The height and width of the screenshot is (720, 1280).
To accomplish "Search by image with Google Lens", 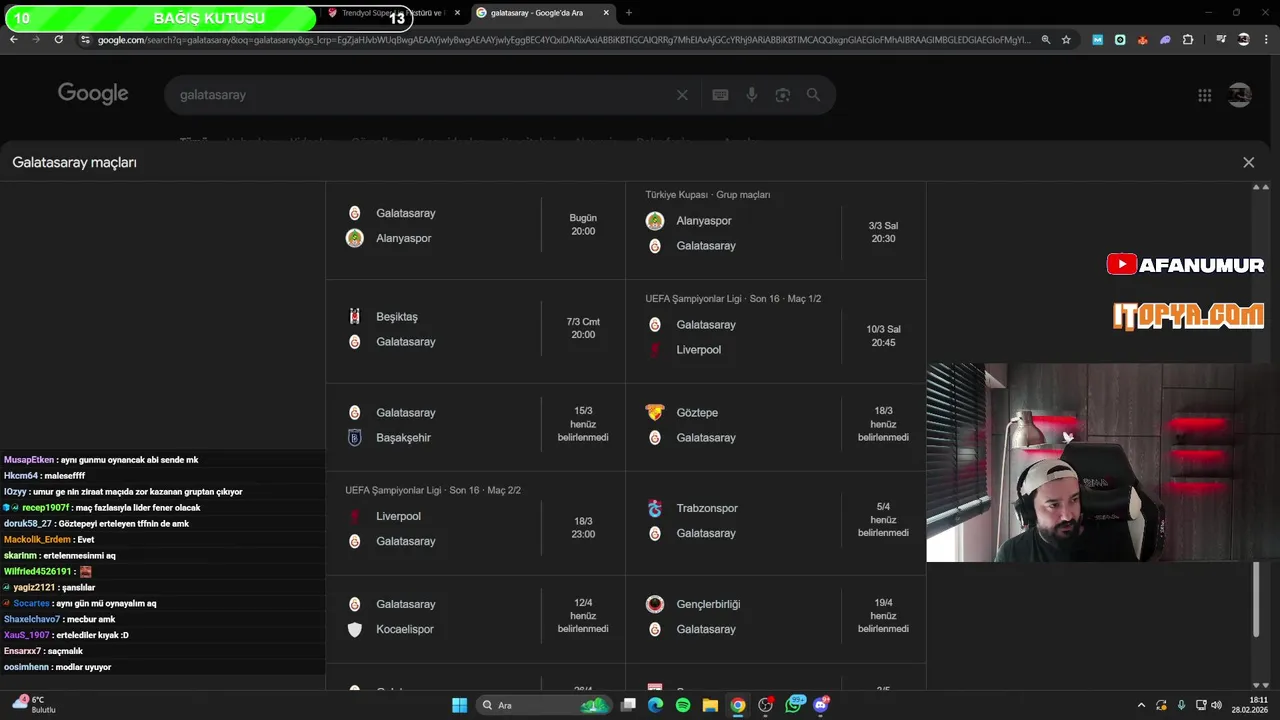I will pyautogui.click(x=783, y=95).
